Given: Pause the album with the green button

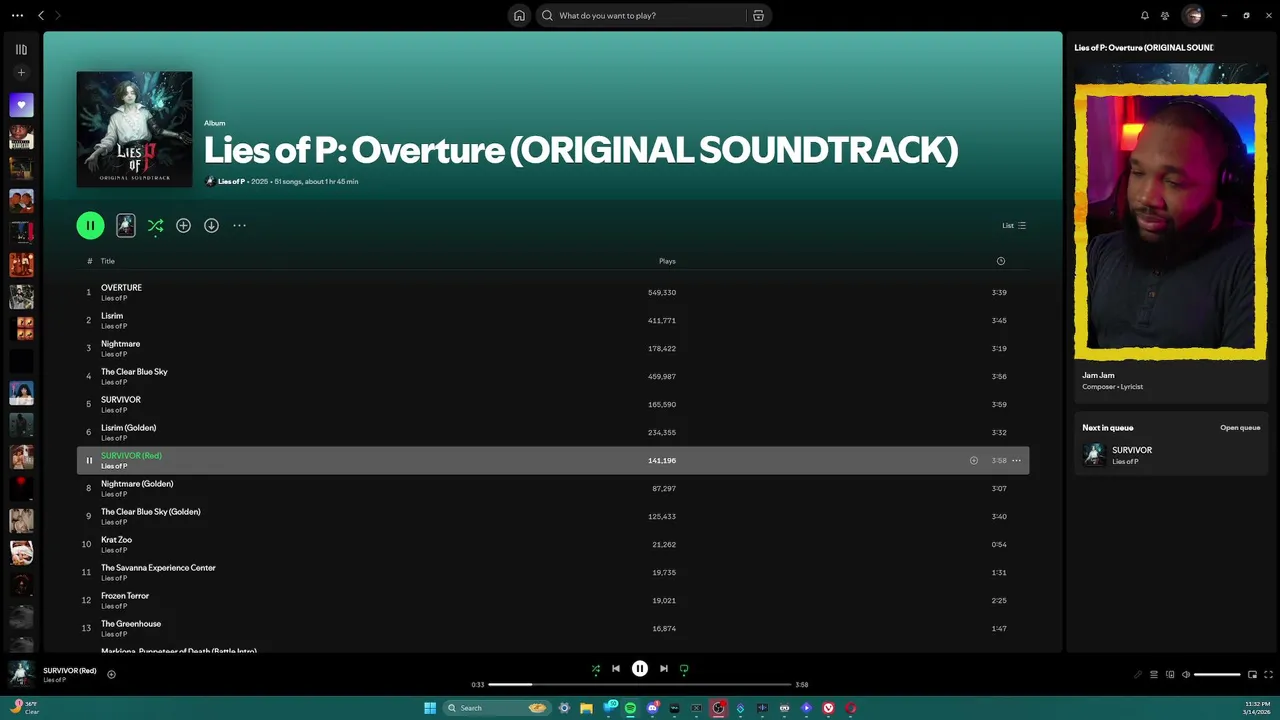Looking at the screenshot, I should (90, 225).
